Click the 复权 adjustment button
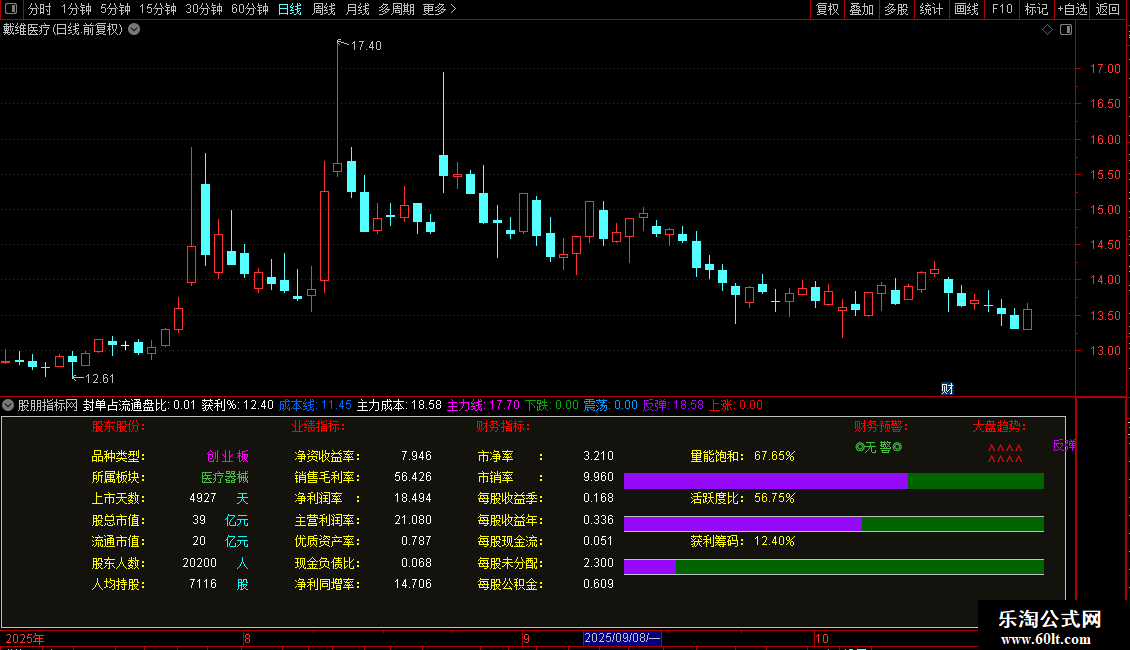Screen dimensions: 1130x650 tap(828, 10)
